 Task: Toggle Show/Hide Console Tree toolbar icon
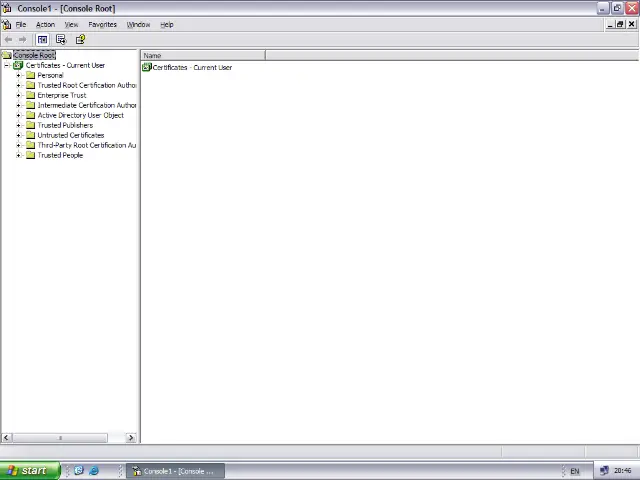tap(42, 40)
